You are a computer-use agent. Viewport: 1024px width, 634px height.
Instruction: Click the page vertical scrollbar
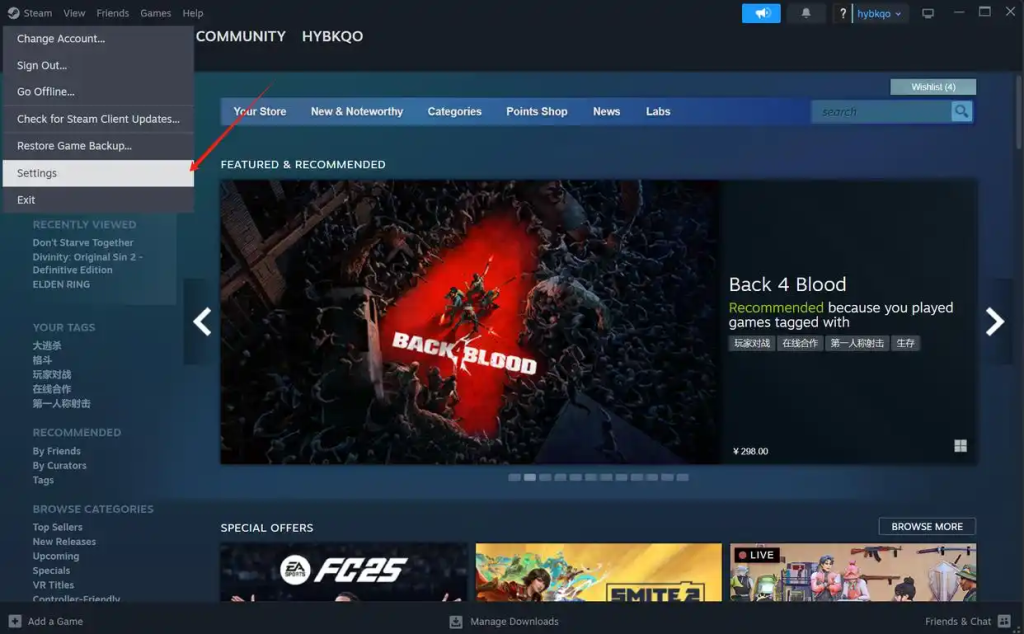[x=1019, y=111]
